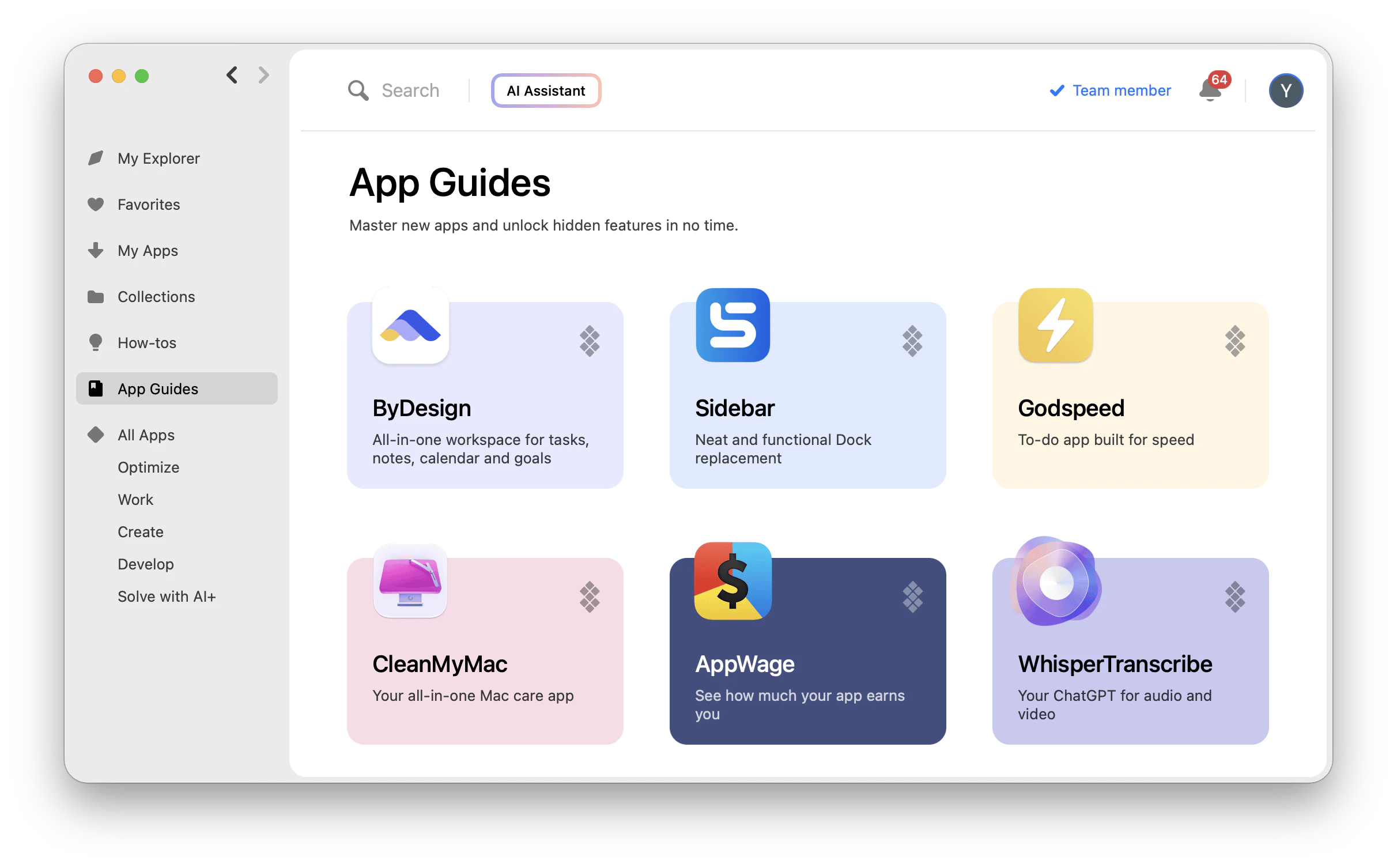The image size is (1397, 868).
Task: Click the ByDesign app icon
Action: [x=410, y=326]
